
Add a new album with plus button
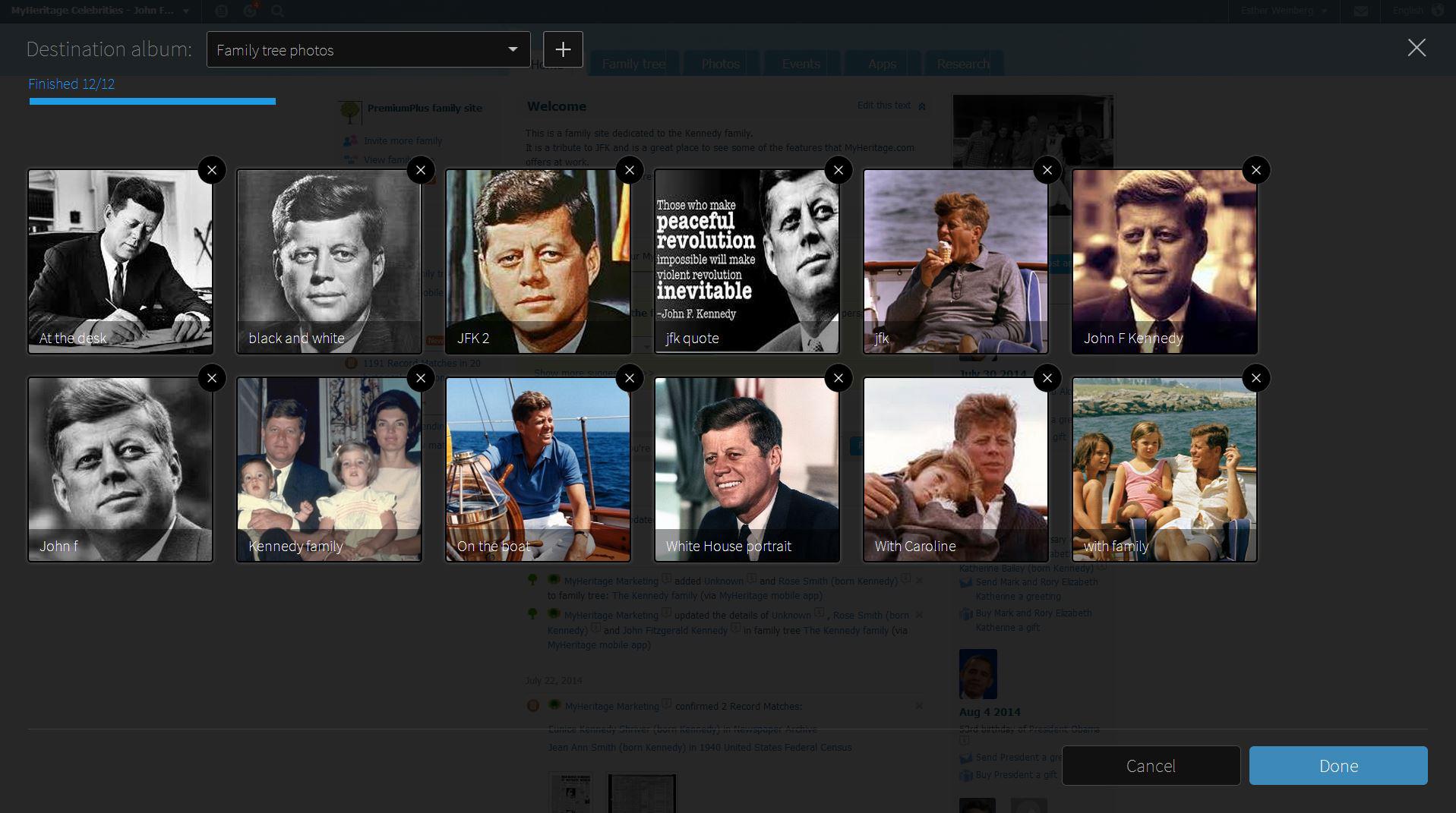point(563,49)
